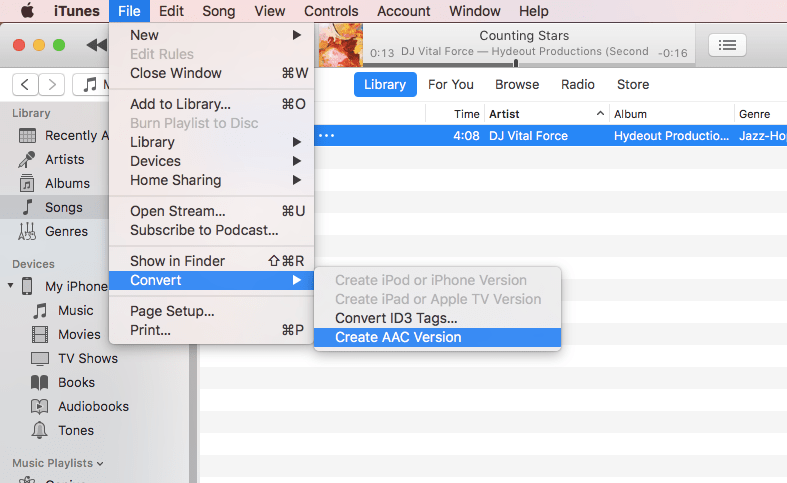Choose Add to Library…

pos(211,104)
